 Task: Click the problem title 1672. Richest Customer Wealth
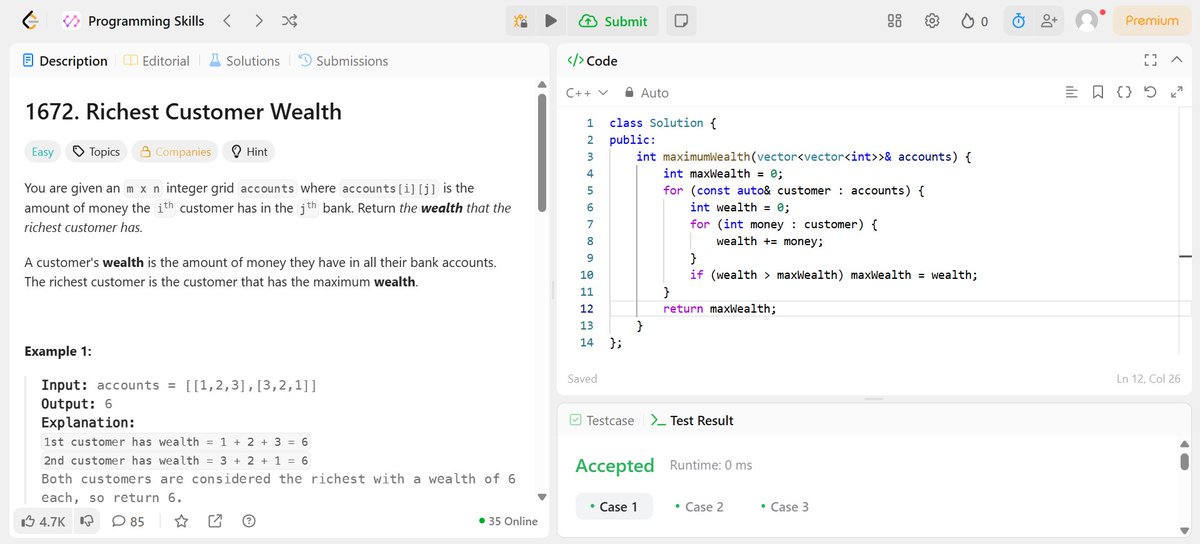click(183, 111)
